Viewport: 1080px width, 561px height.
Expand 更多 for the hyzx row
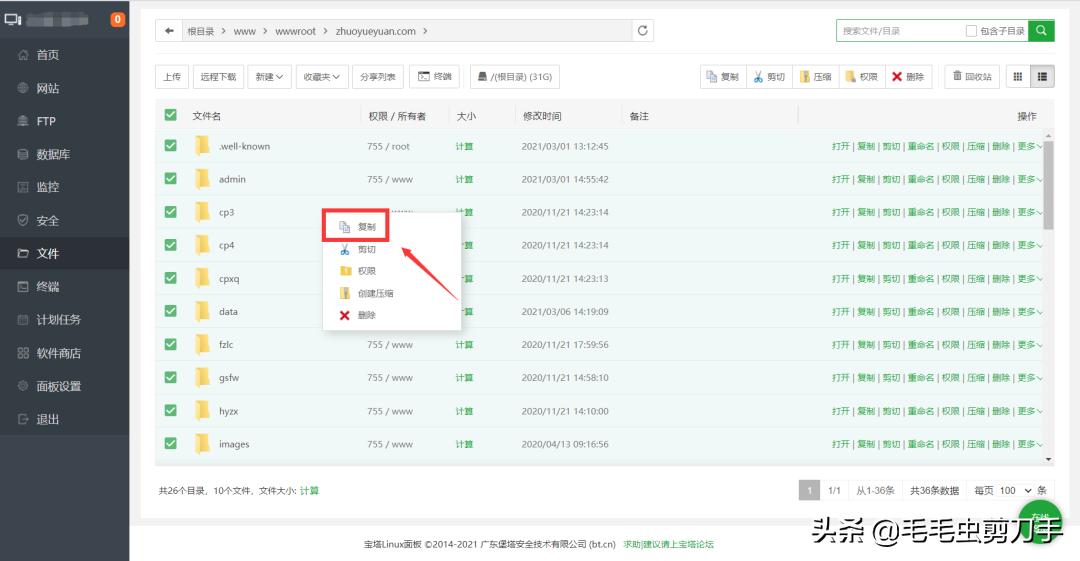click(1030, 411)
